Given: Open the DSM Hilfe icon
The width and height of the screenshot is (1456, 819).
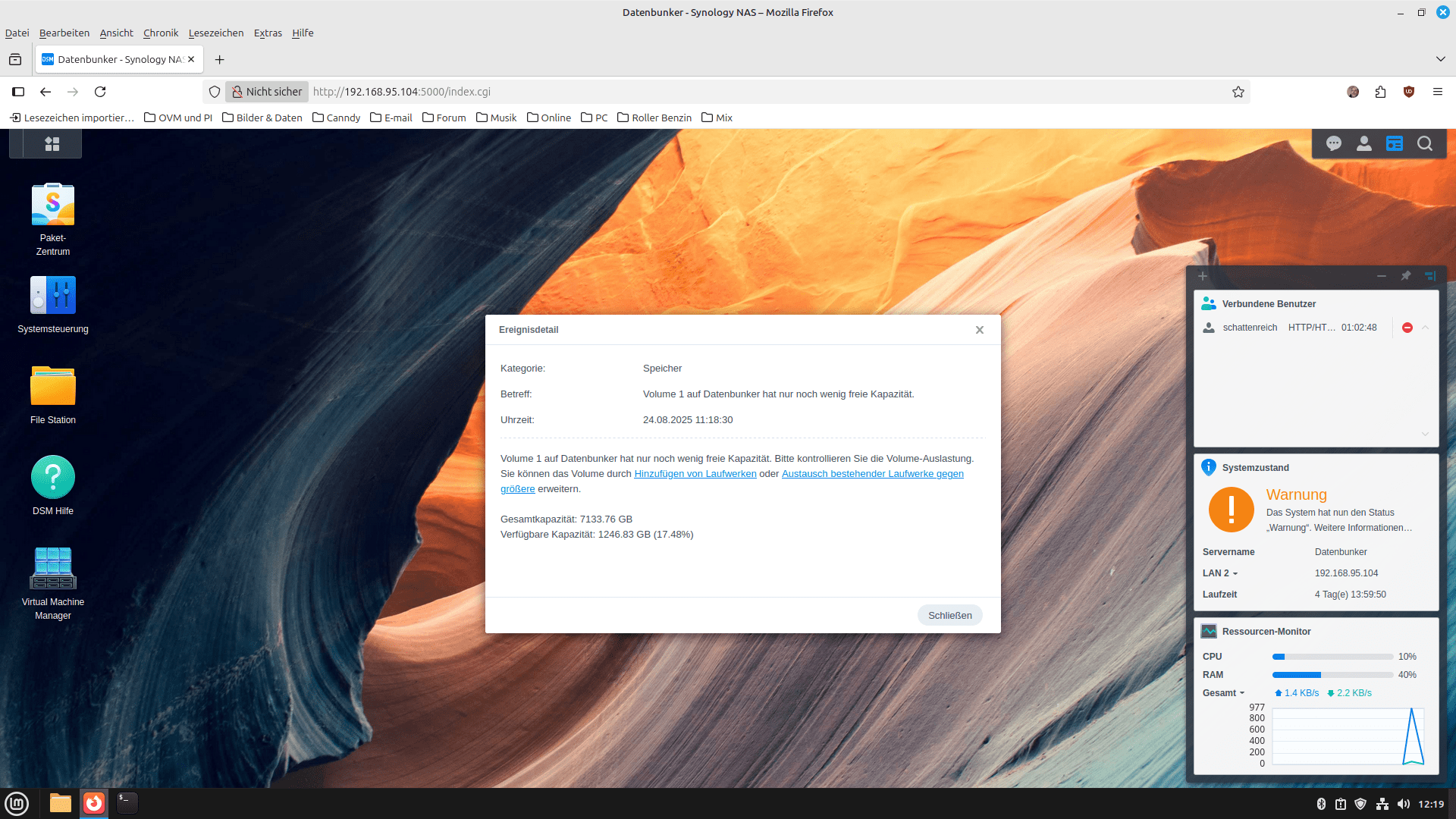Looking at the screenshot, I should pyautogui.click(x=53, y=478).
